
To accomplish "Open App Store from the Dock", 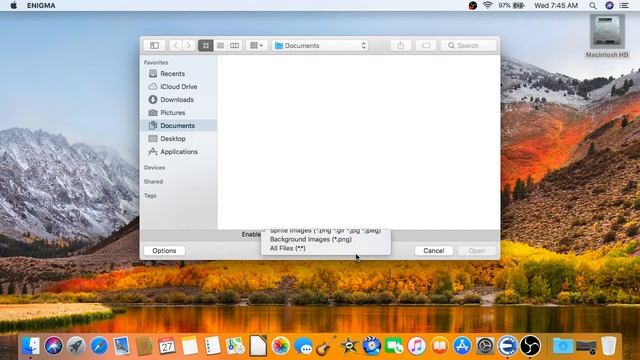I will point(462,346).
